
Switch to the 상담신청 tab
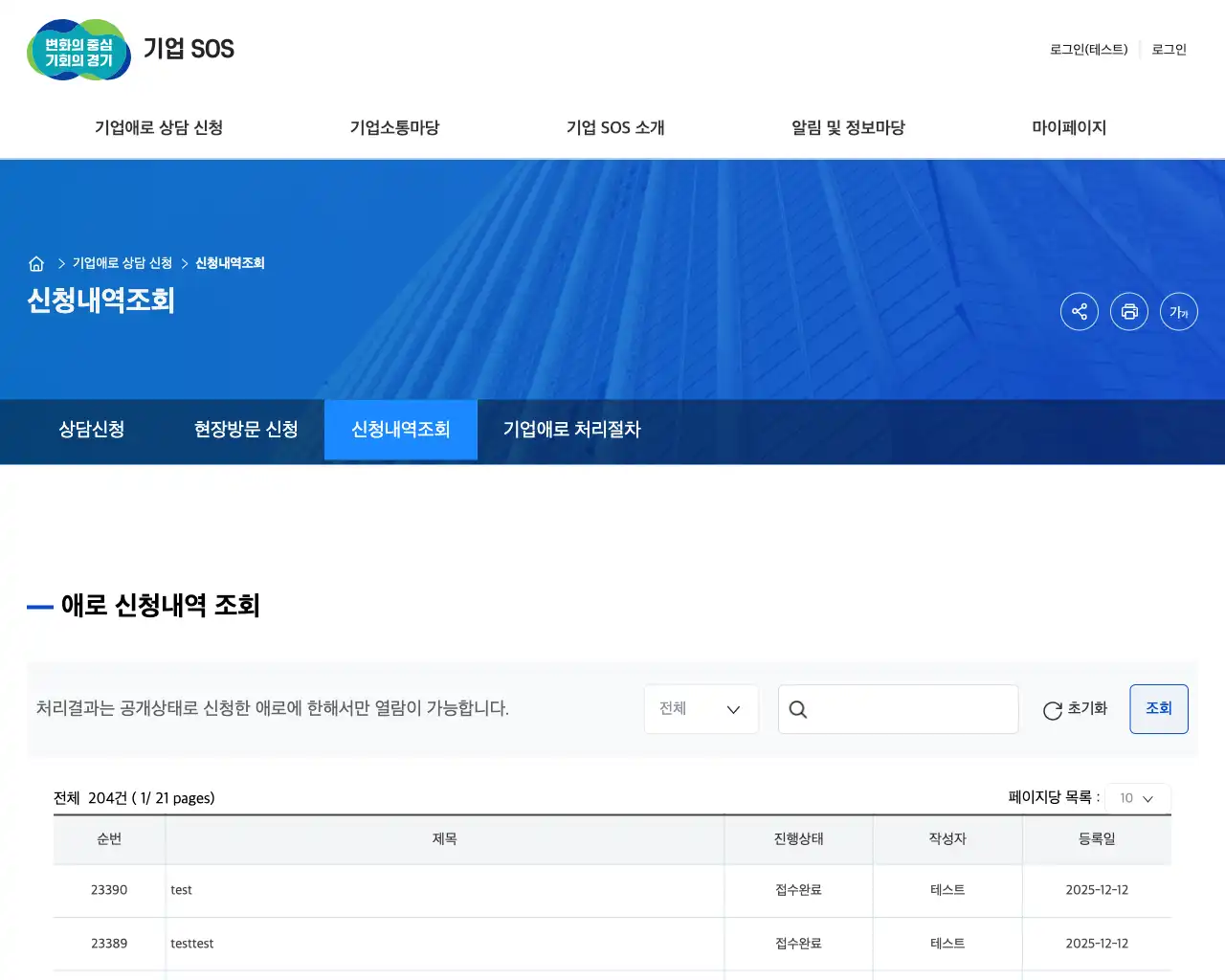(91, 430)
